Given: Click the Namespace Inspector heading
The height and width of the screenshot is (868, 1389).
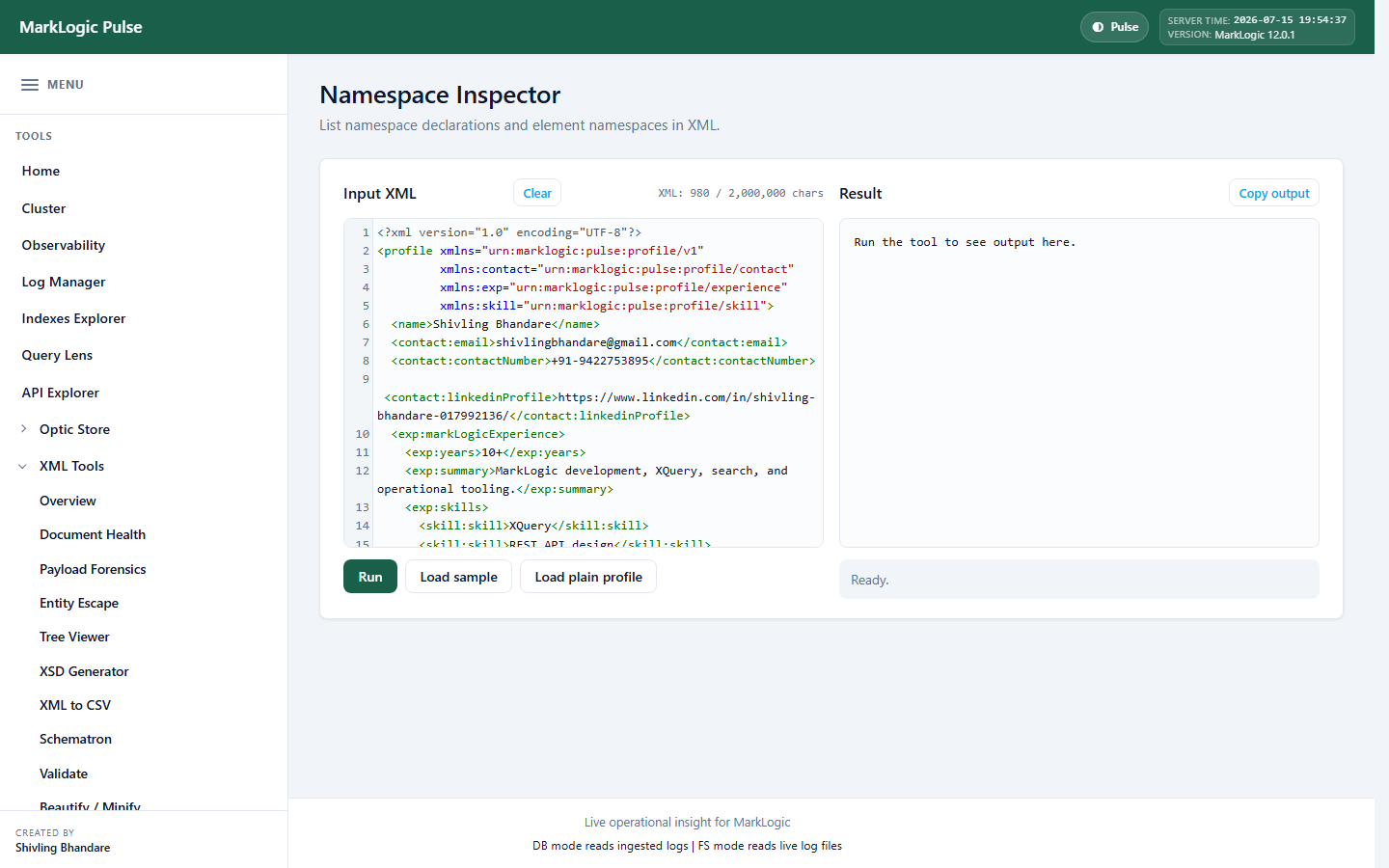Looking at the screenshot, I should (440, 95).
